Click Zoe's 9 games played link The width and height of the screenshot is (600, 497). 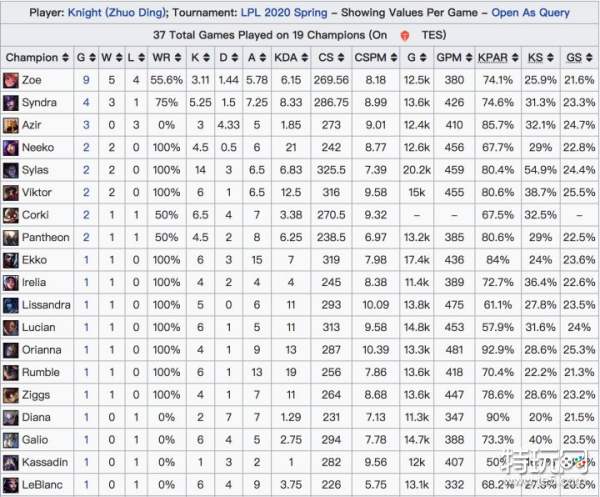click(x=86, y=80)
